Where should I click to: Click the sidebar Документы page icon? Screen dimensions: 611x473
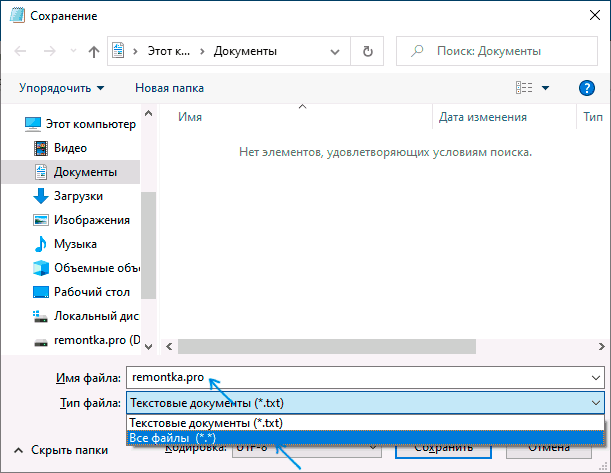pyautogui.click(x=41, y=172)
